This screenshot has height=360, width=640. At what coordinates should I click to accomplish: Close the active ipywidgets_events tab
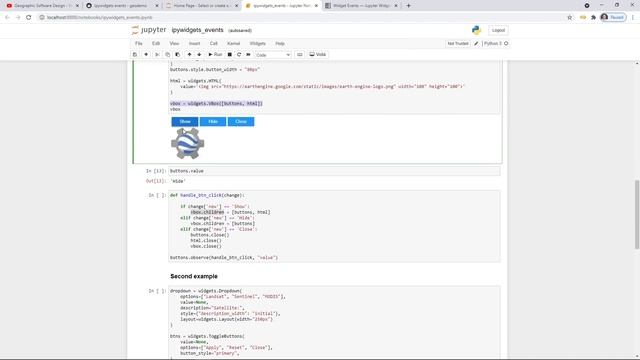[316, 6]
